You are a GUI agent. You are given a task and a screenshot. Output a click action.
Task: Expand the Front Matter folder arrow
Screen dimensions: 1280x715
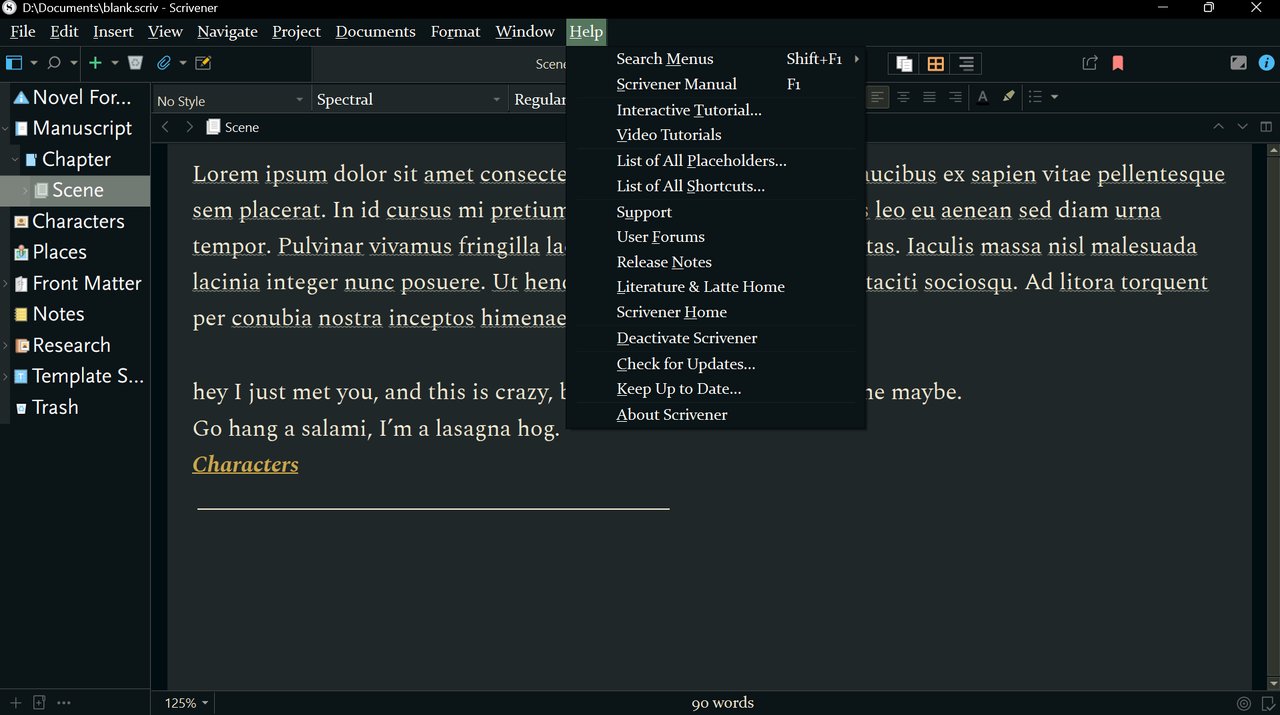6,283
